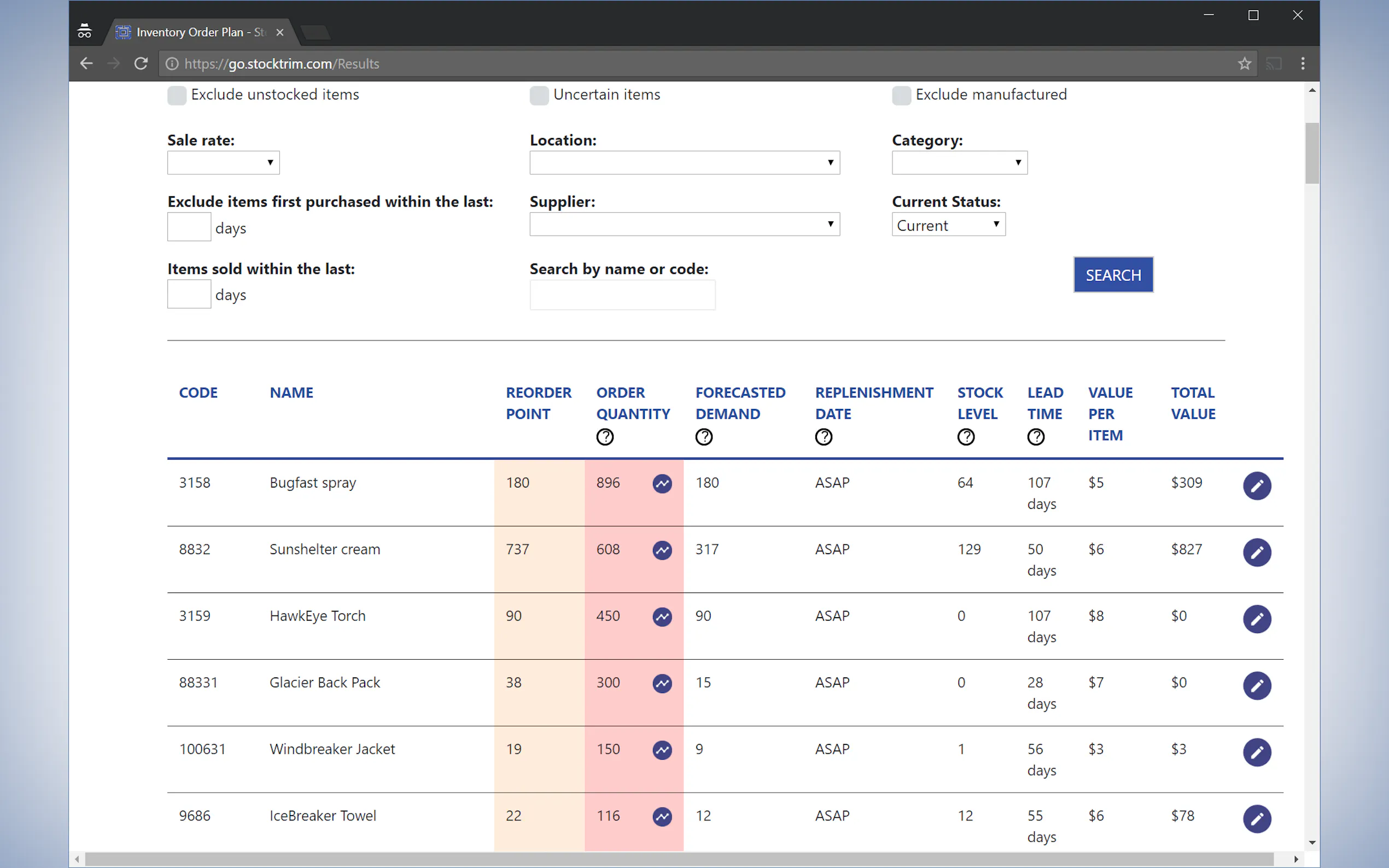Viewport: 1389px width, 868px height.
Task: Edit the Sunshelter cream row
Action: coord(1256,552)
